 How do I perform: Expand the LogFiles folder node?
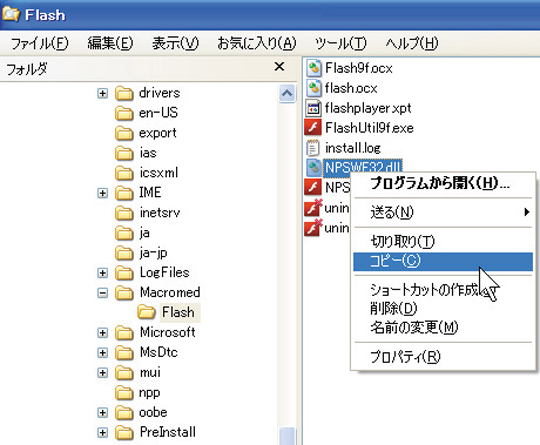pos(102,273)
